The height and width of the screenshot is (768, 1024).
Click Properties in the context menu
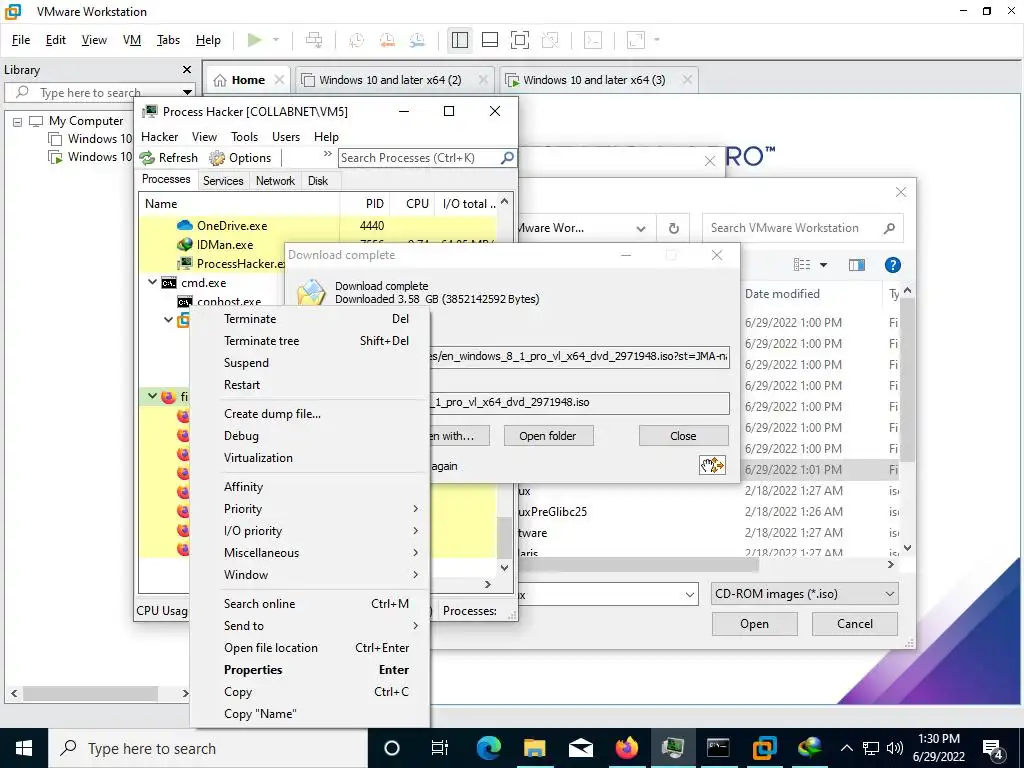point(310,669)
